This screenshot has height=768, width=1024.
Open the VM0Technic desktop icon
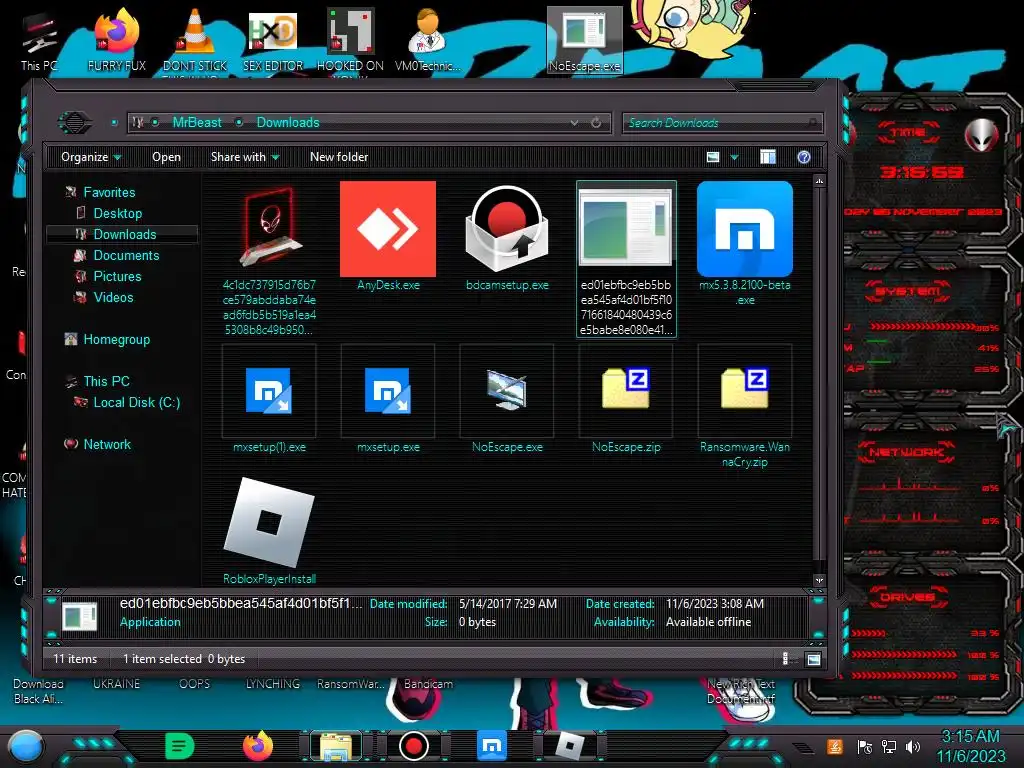coord(428,40)
